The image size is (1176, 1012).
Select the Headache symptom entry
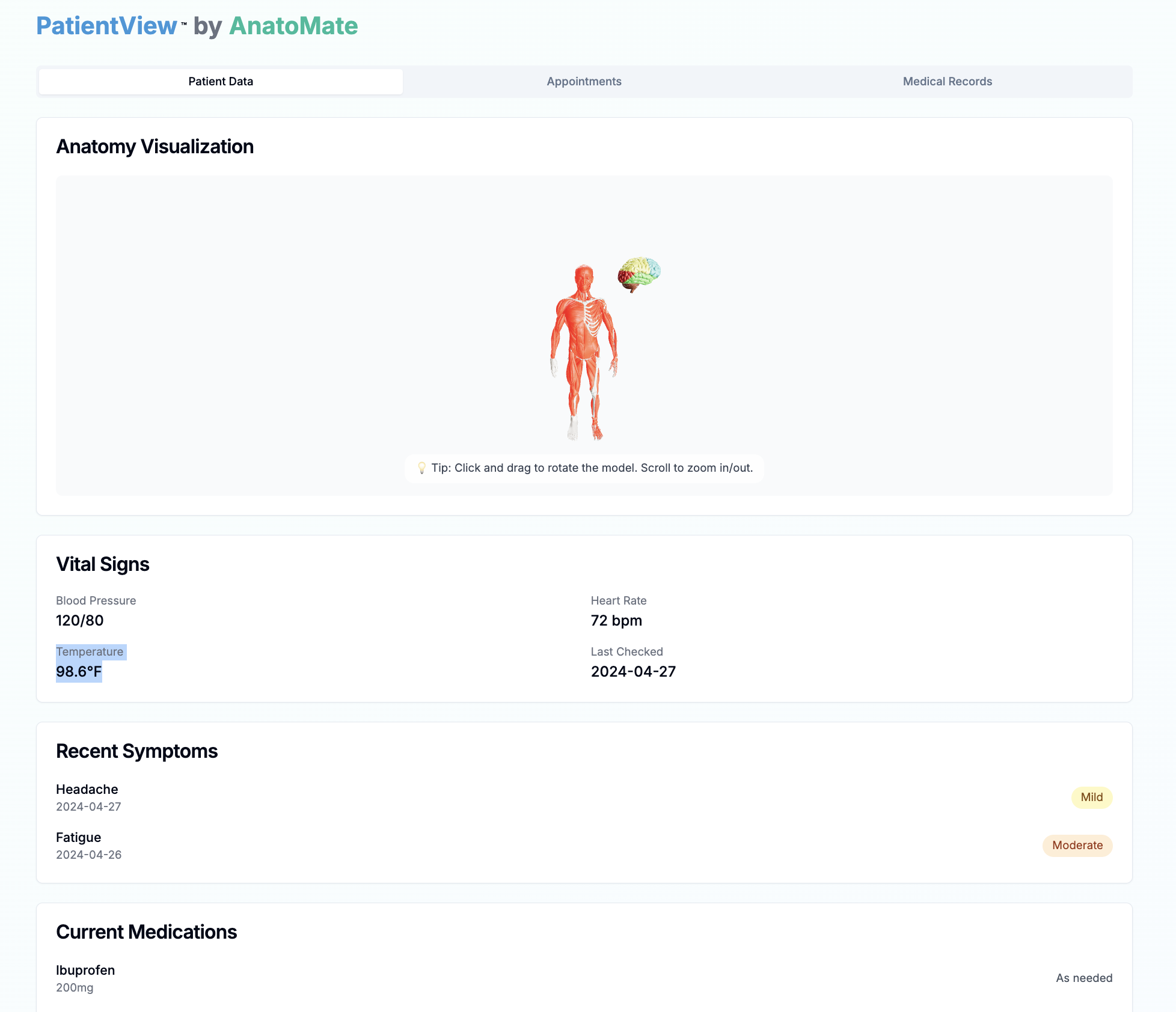(x=87, y=790)
